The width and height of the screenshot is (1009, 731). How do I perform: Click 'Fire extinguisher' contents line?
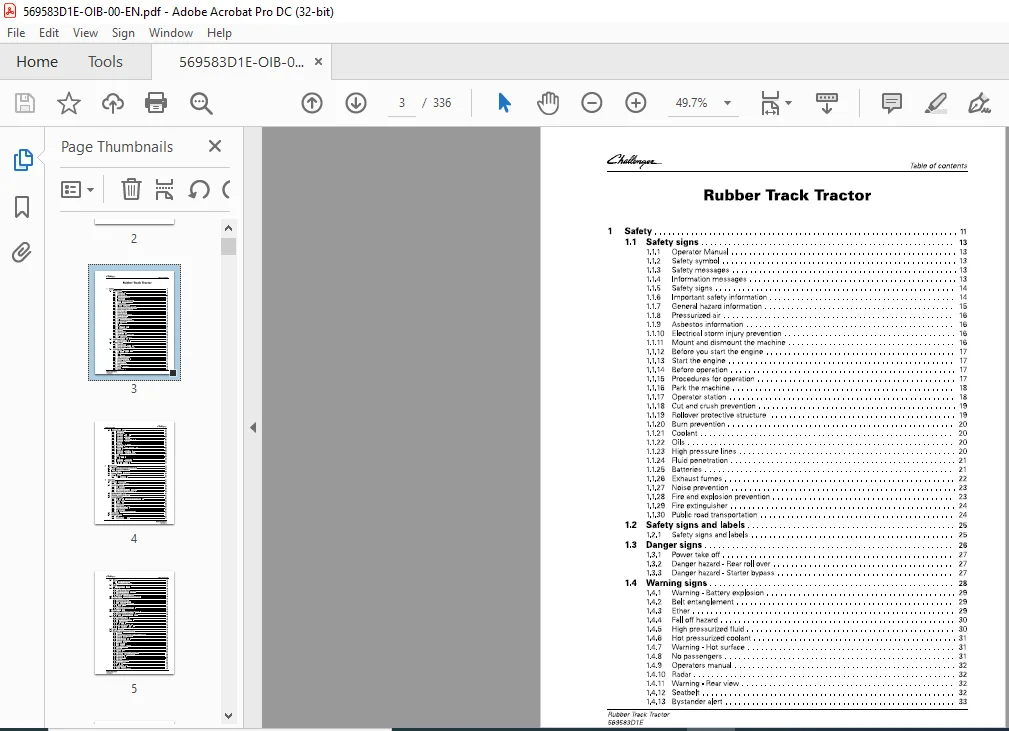[x=699, y=506]
